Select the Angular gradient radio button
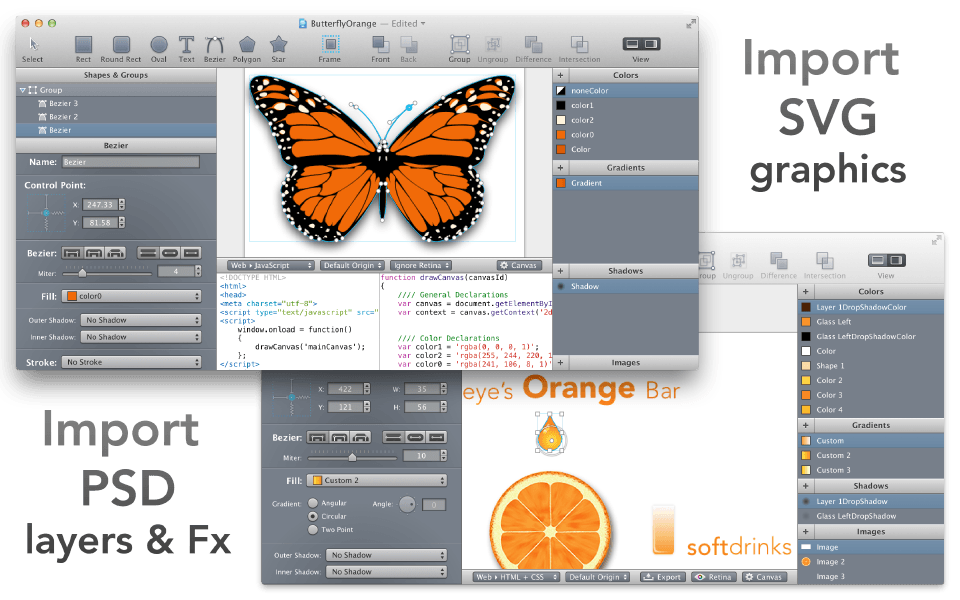 click(314, 503)
